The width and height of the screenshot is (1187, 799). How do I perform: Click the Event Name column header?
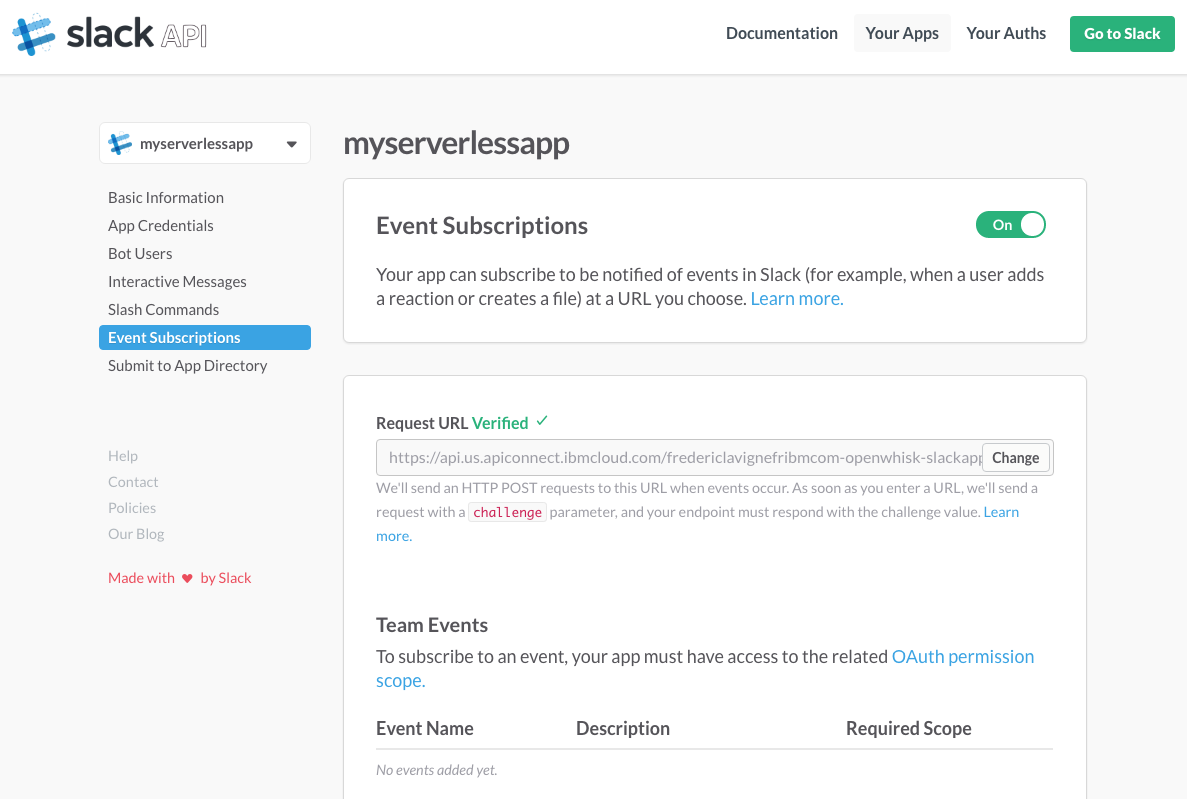425,729
